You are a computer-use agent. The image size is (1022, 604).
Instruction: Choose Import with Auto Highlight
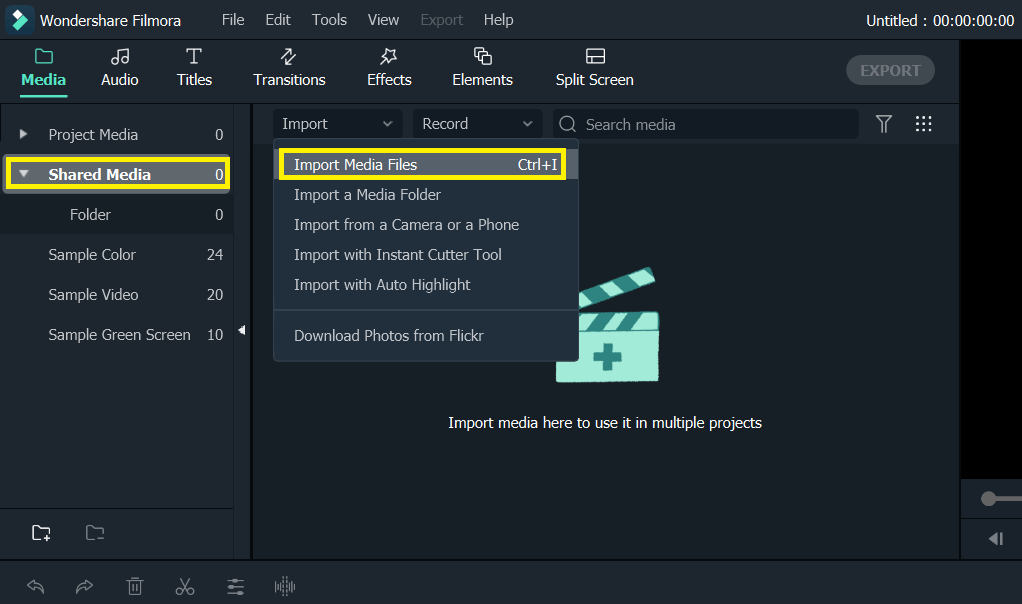[x=426, y=285]
